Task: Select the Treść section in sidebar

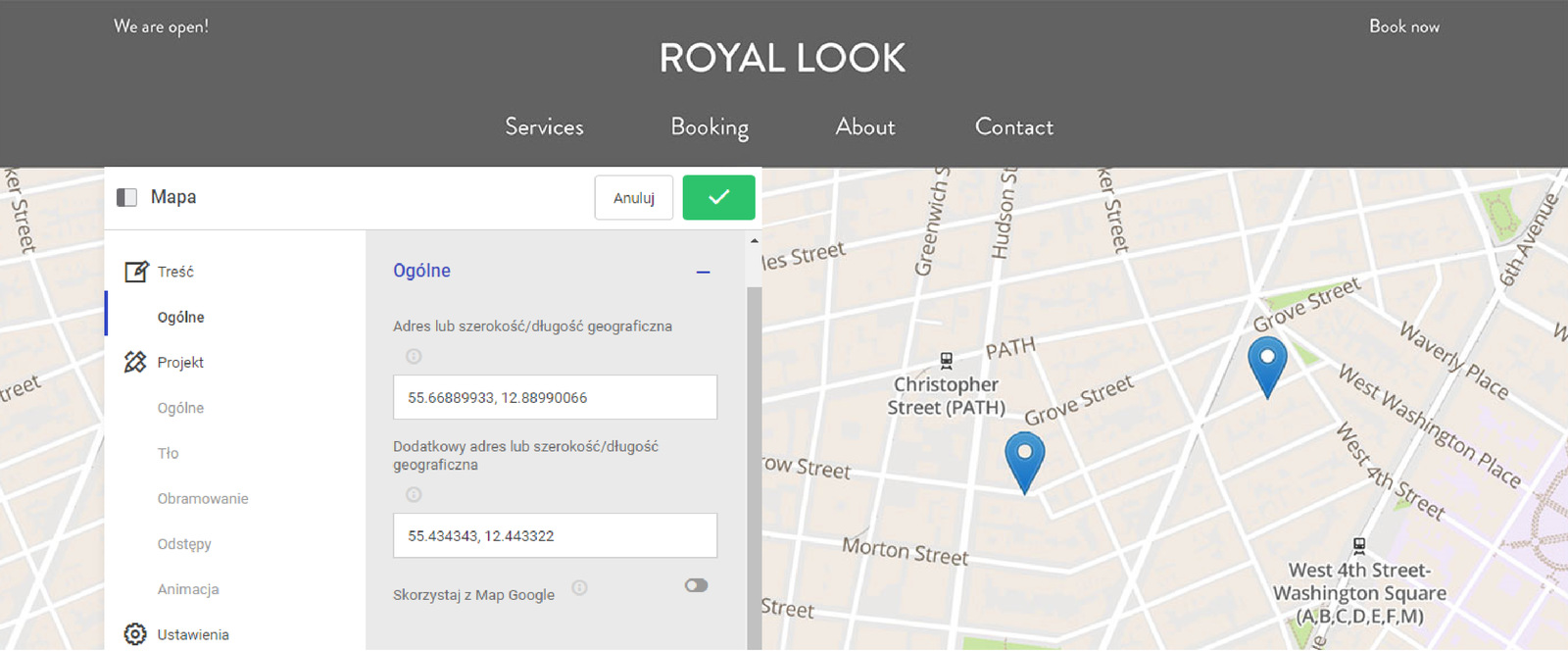Action: (x=175, y=272)
